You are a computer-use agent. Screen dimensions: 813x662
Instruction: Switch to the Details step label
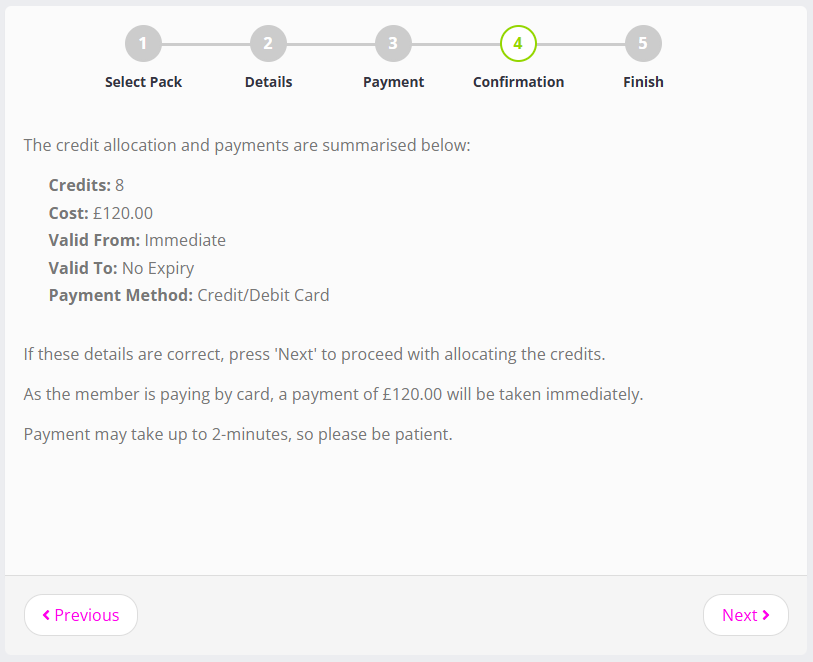(268, 82)
